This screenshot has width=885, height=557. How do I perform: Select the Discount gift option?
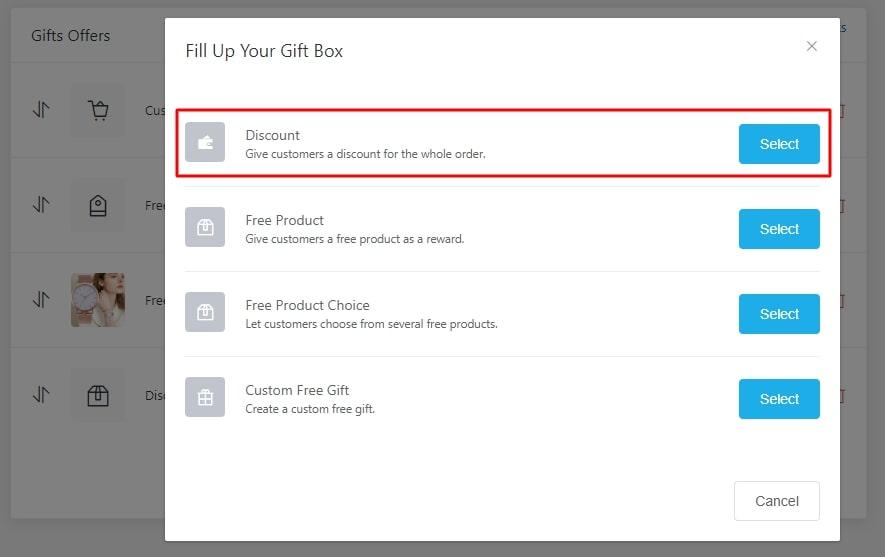(x=779, y=144)
